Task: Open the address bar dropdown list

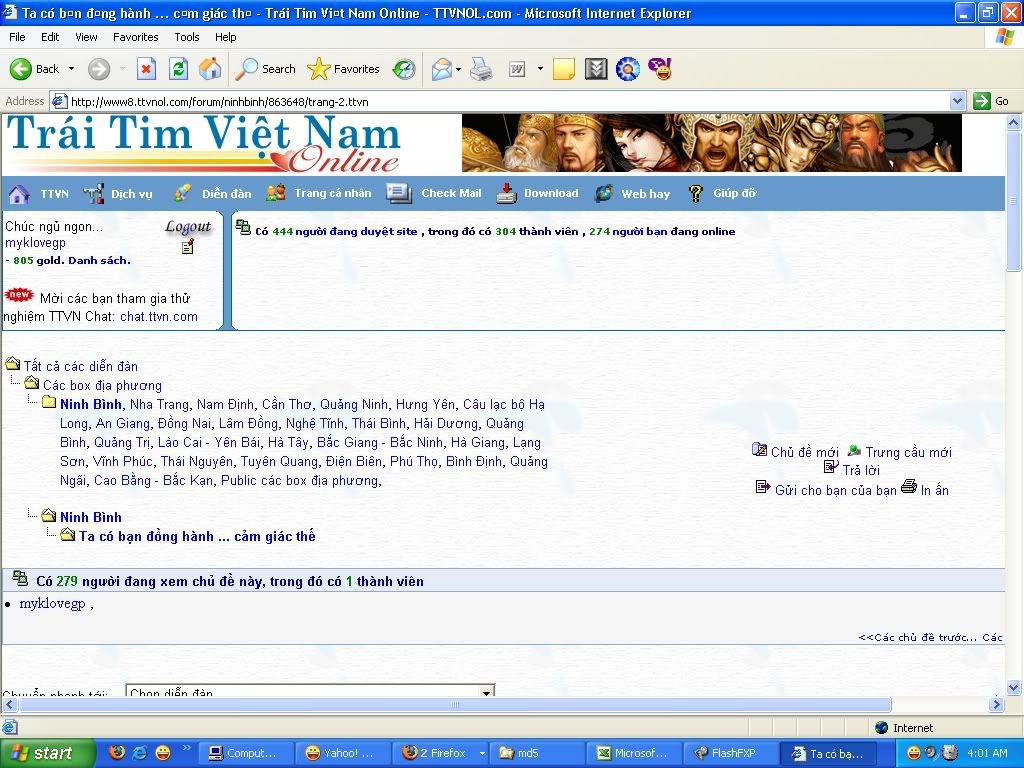Action: point(957,101)
